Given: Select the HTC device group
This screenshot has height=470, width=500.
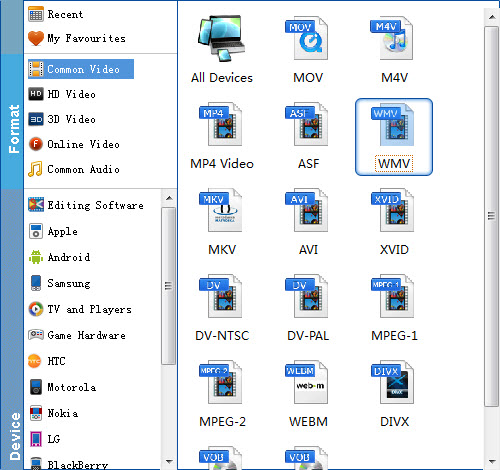Looking at the screenshot, I should click(47, 361).
